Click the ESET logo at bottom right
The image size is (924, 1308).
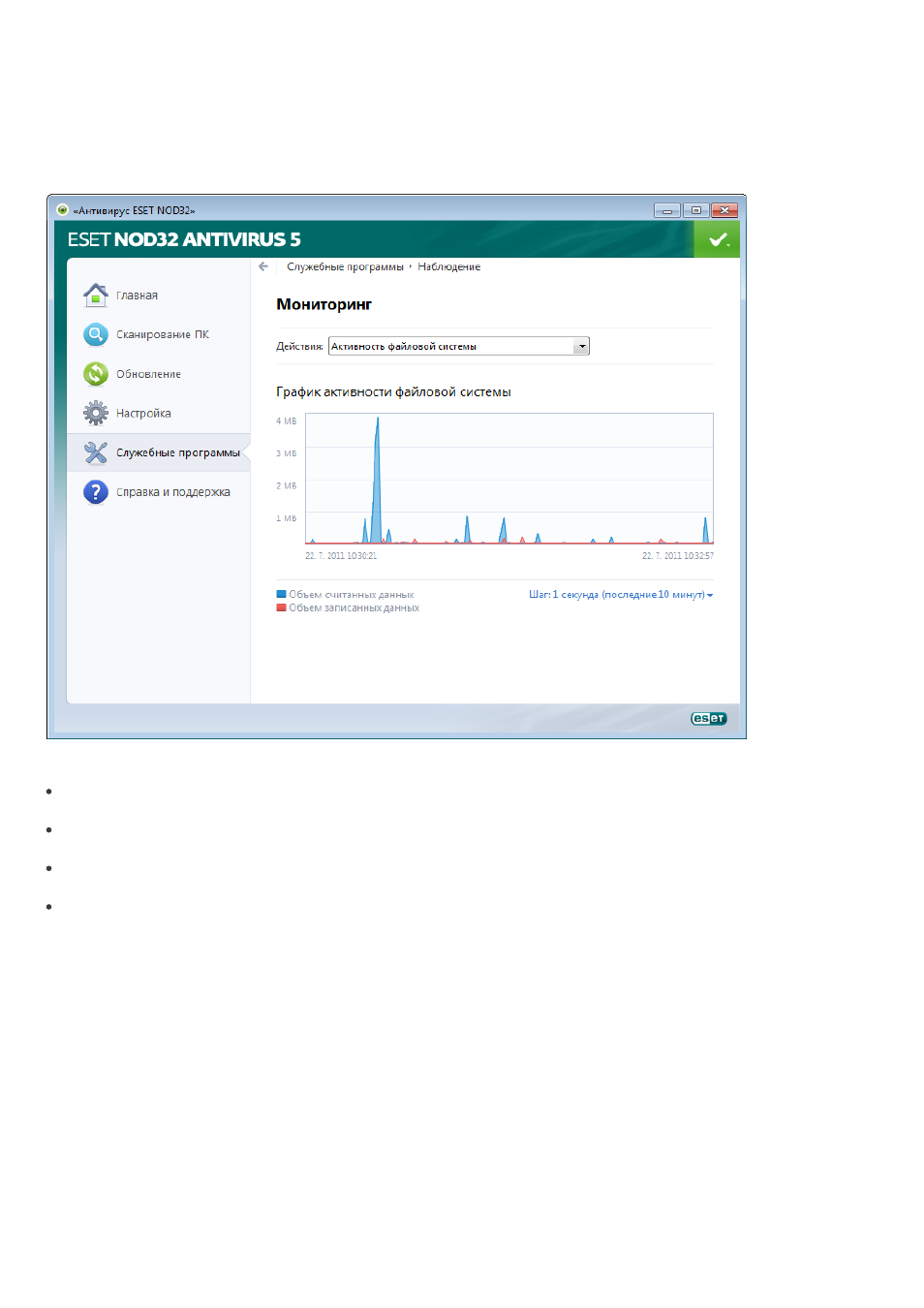pyautogui.click(x=708, y=718)
